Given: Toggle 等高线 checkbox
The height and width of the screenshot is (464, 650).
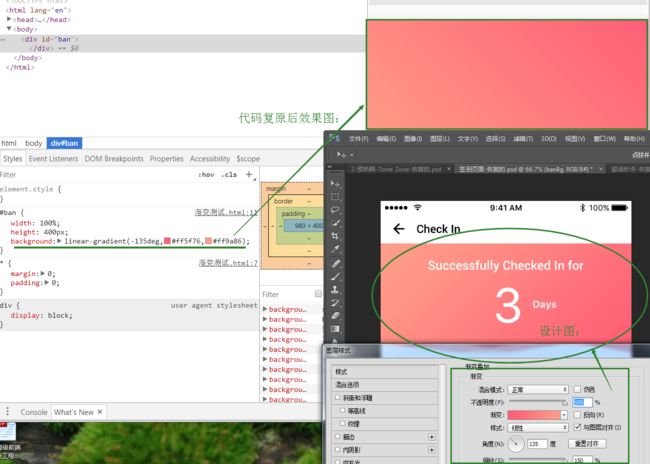Looking at the screenshot, I should point(342,411).
